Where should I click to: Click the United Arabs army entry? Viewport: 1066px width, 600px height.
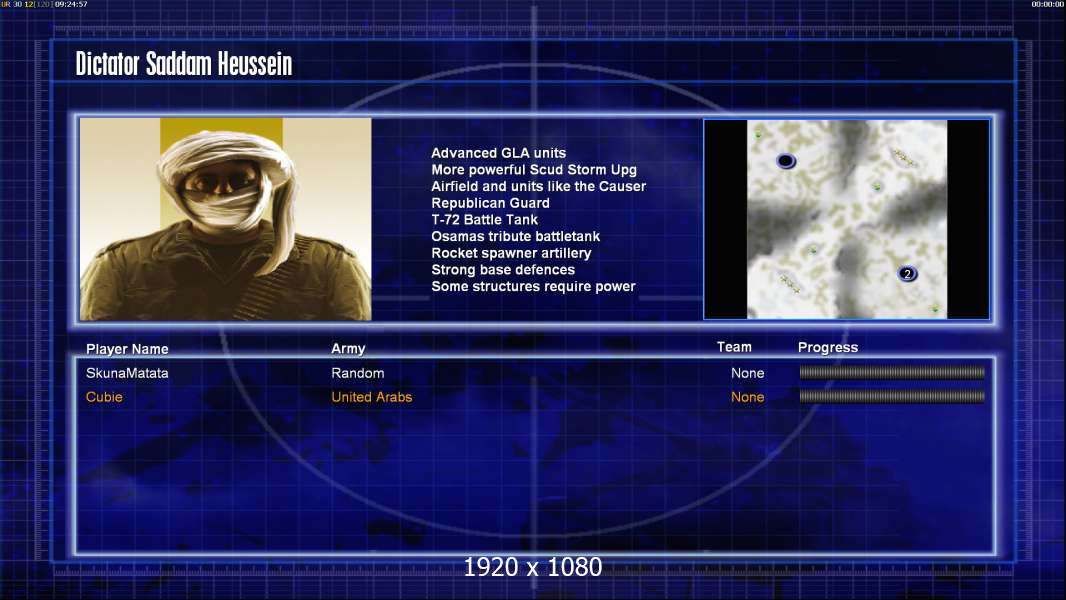(x=372, y=397)
